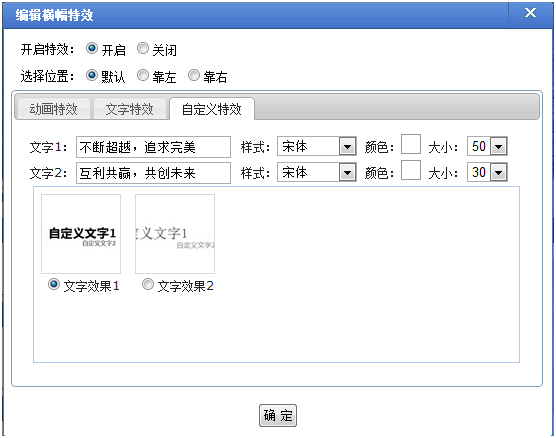This screenshot has width=556, height=438.
Task: Switch to the 文字特效 tab
Action: click(129, 109)
